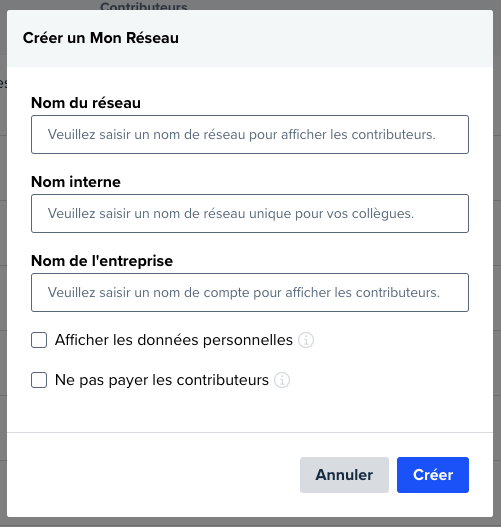Enable the Afficher les données personnelles checkbox
Image resolution: width=501 pixels, height=527 pixels.
(x=39, y=340)
